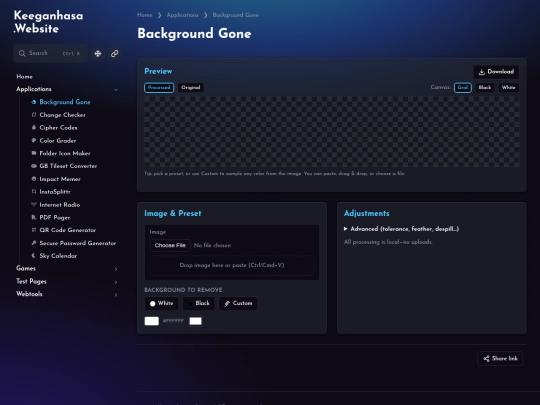This screenshot has width=540, height=405.
Task: Select the Processed preview view
Action: click(x=159, y=87)
